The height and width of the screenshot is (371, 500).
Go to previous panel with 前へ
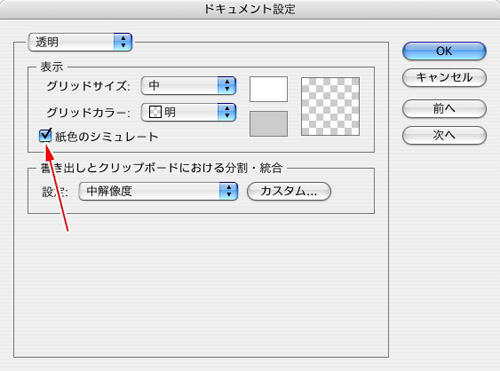coord(444,108)
